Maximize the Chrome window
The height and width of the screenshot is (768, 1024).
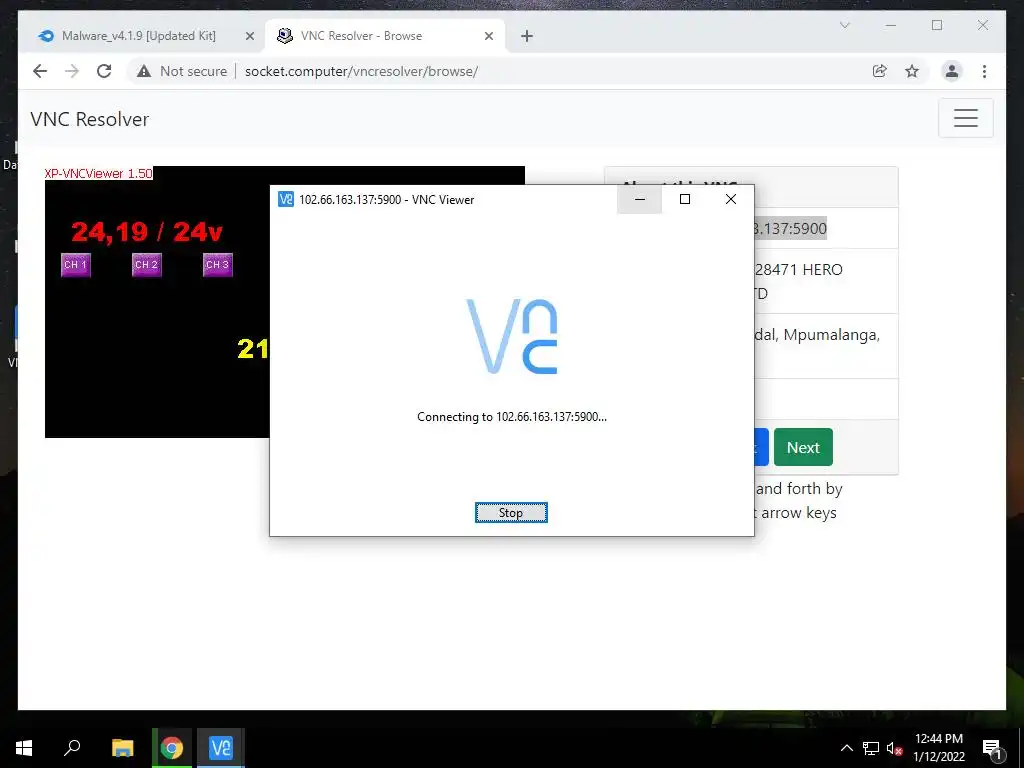click(x=936, y=25)
